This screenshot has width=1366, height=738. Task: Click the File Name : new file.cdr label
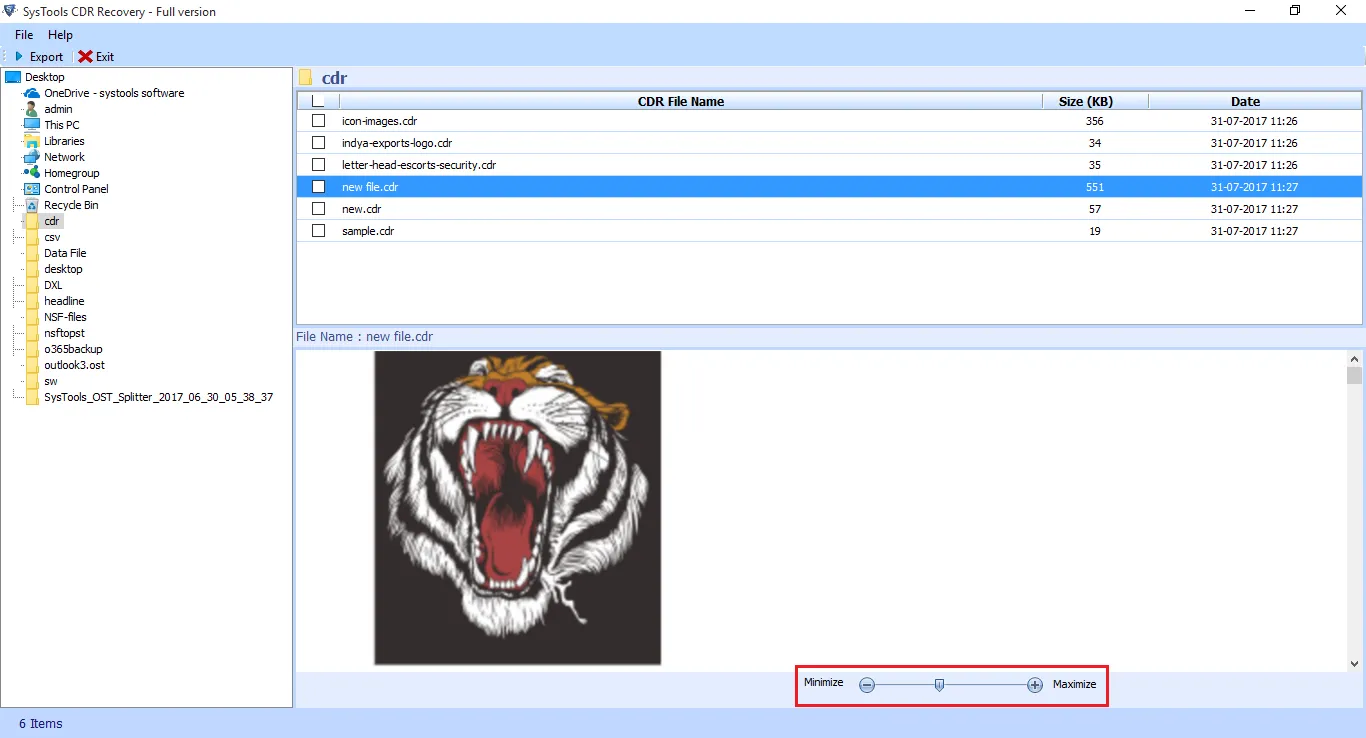(364, 337)
